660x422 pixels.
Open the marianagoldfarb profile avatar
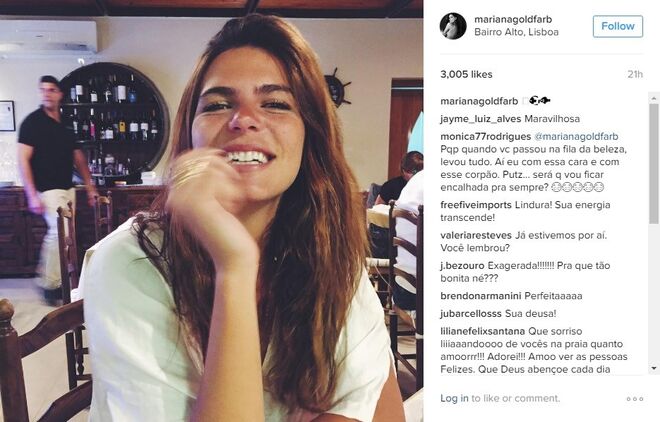[453, 26]
